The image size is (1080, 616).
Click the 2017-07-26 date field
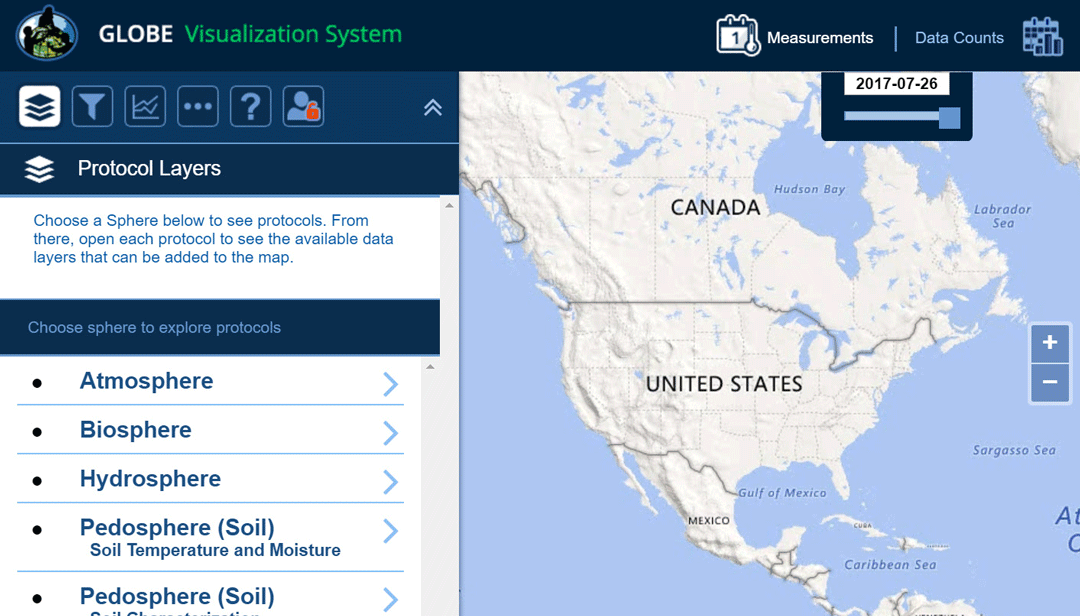click(x=896, y=84)
